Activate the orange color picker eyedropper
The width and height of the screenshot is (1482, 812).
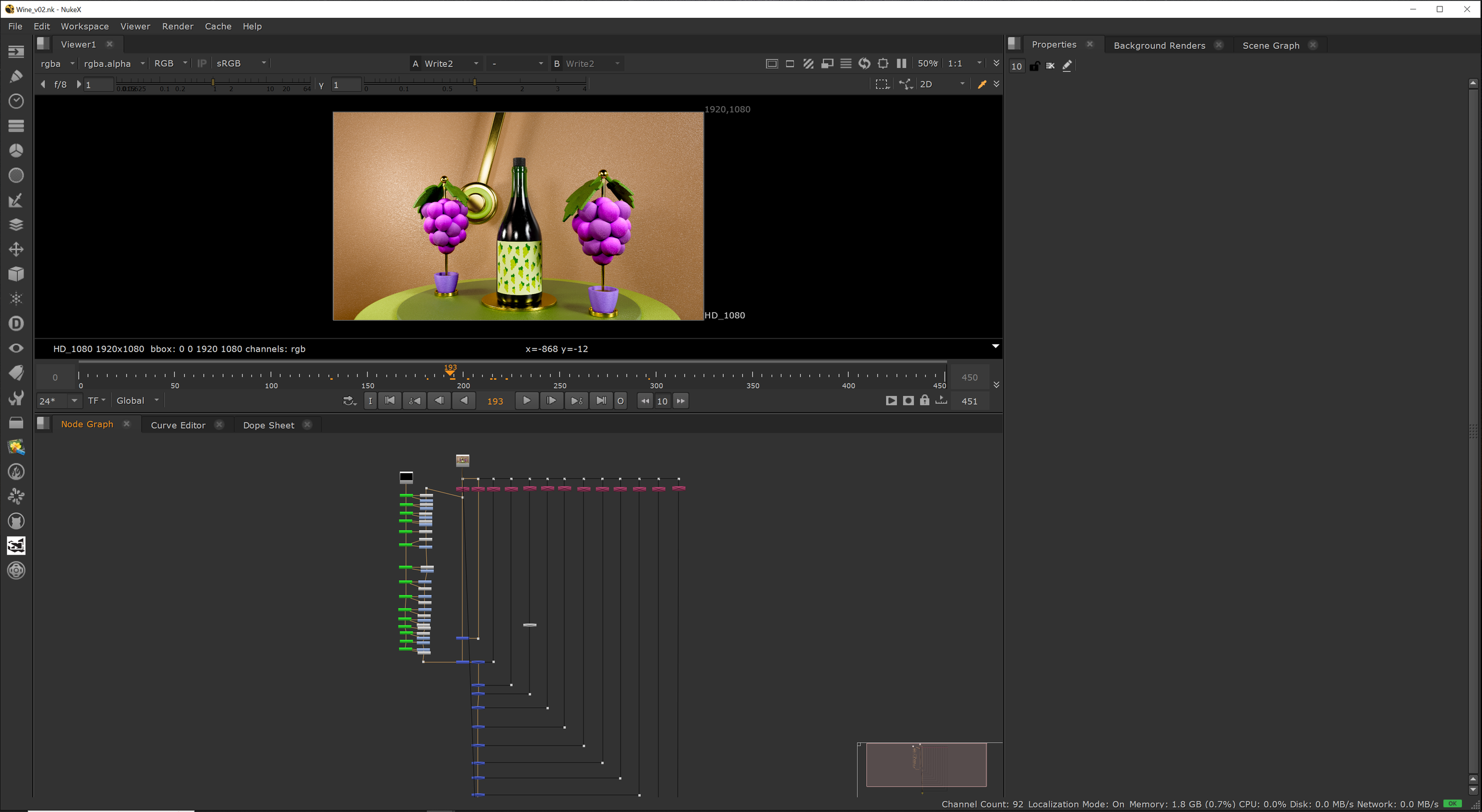click(x=982, y=84)
